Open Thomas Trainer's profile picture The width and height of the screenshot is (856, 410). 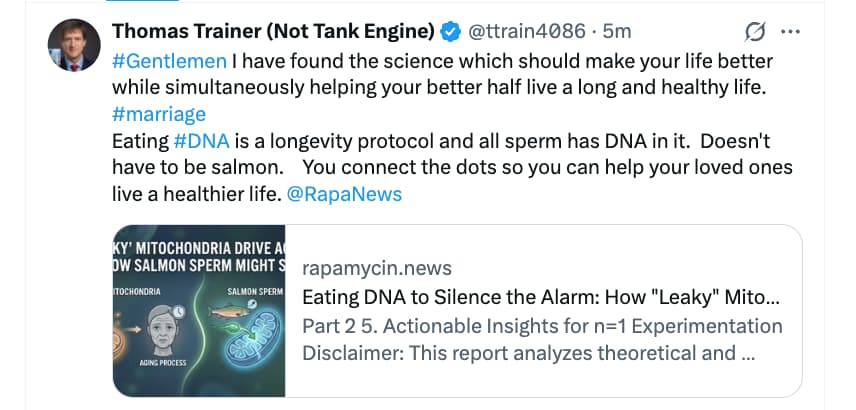click(x=72, y=44)
